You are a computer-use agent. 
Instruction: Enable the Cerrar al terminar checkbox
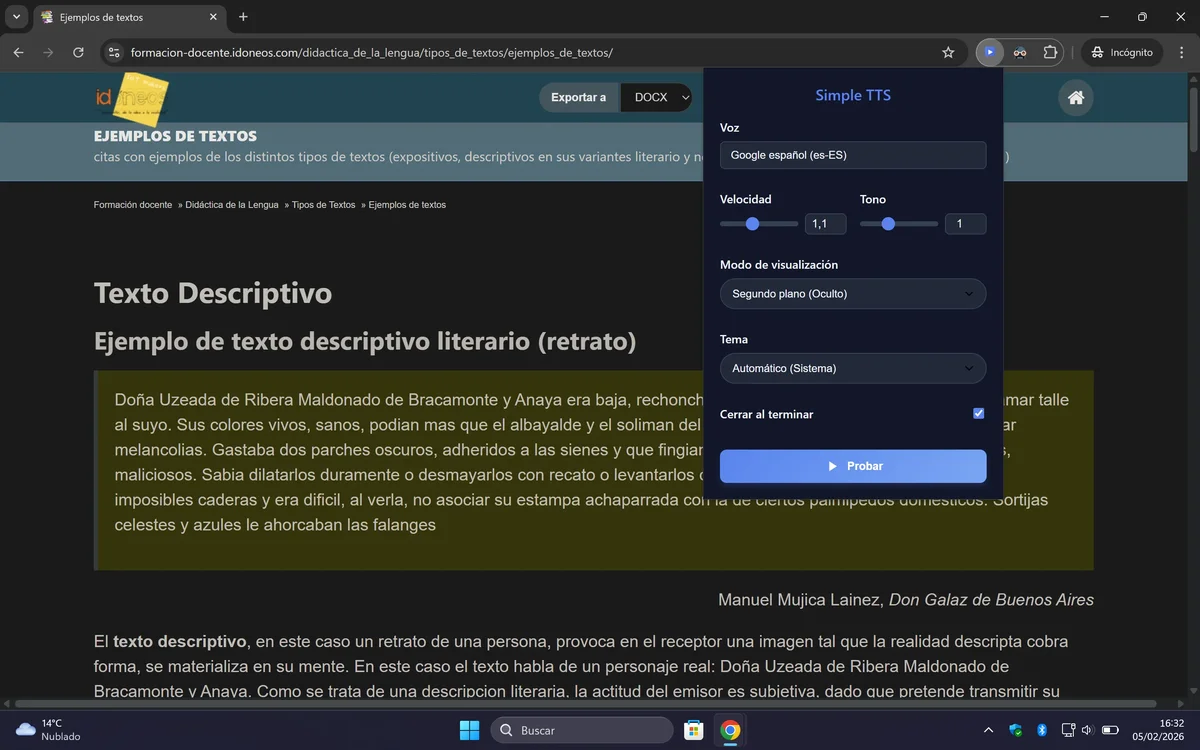(x=977, y=412)
